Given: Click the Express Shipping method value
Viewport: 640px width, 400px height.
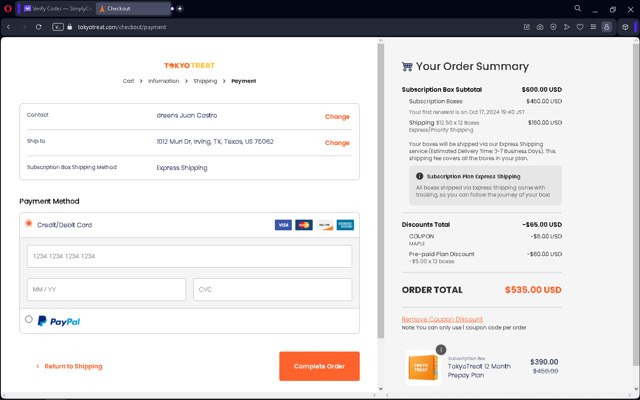Looking at the screenshot, I should (182, 168).
